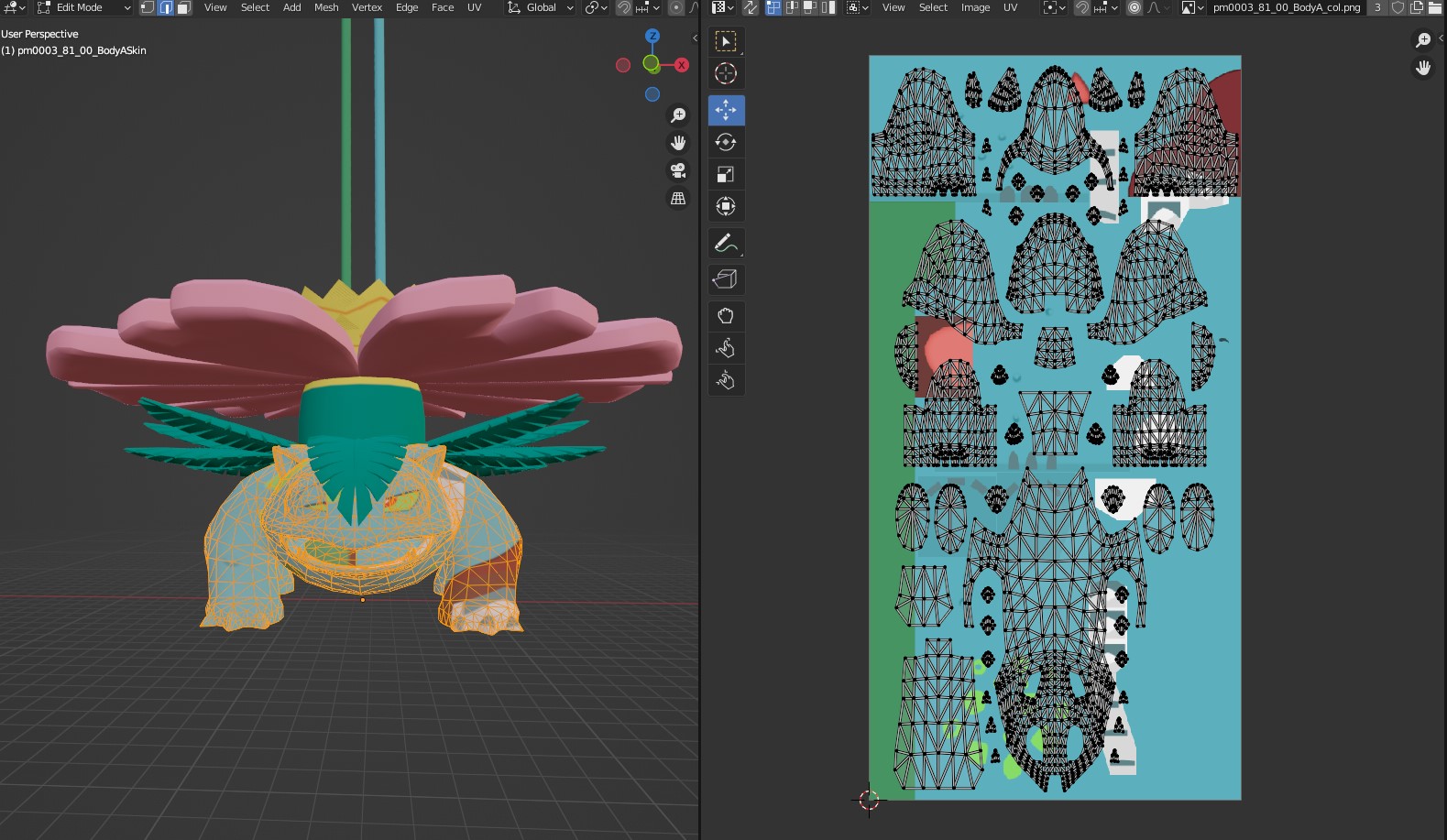
Task: Click the UV editor pan hand icon
Action: pos(1423,68)
